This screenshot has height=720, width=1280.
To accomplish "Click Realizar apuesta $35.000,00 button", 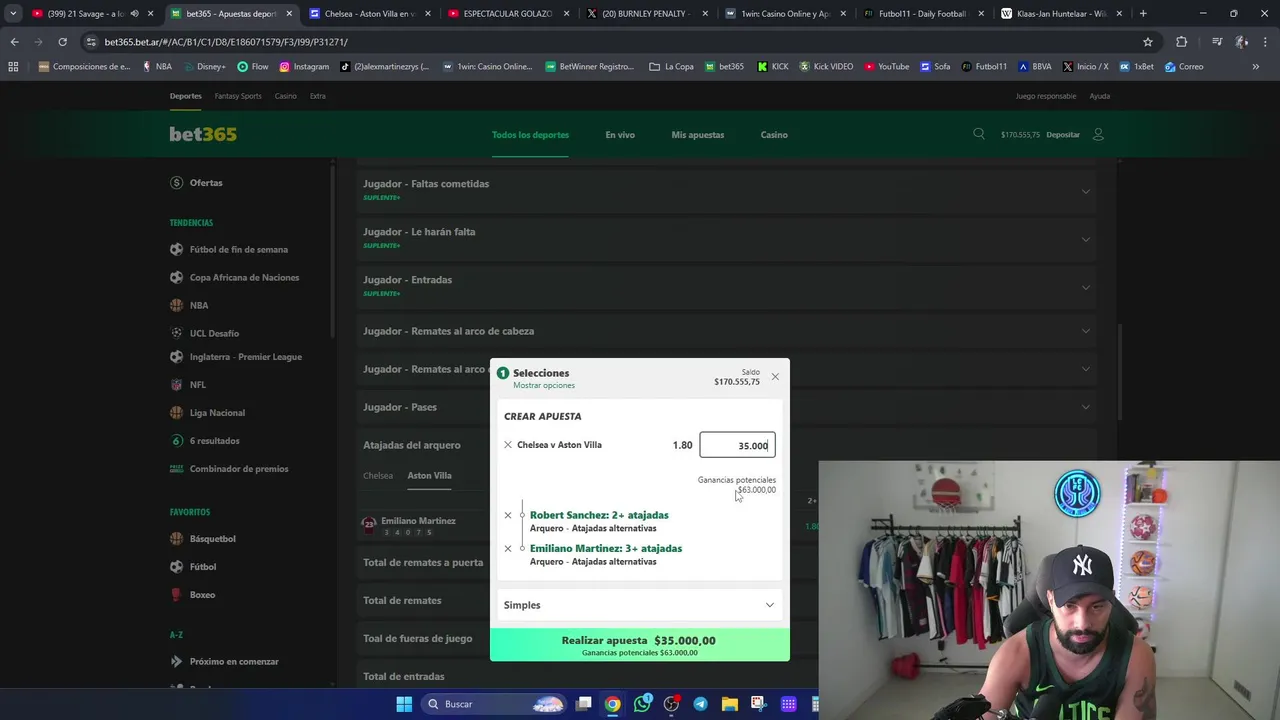I will point(639,645).
